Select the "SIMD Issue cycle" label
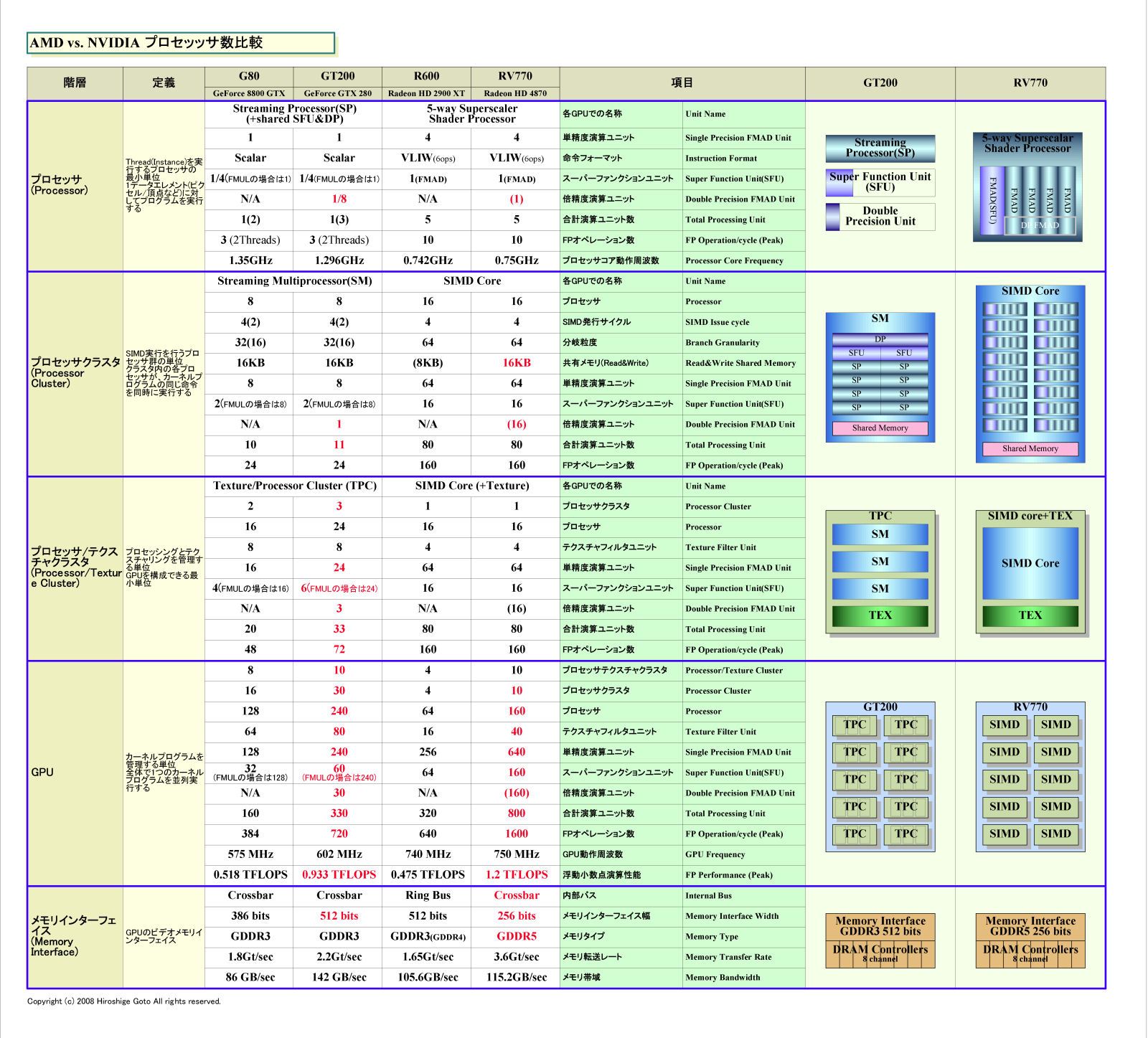 [x=717, y=323]
